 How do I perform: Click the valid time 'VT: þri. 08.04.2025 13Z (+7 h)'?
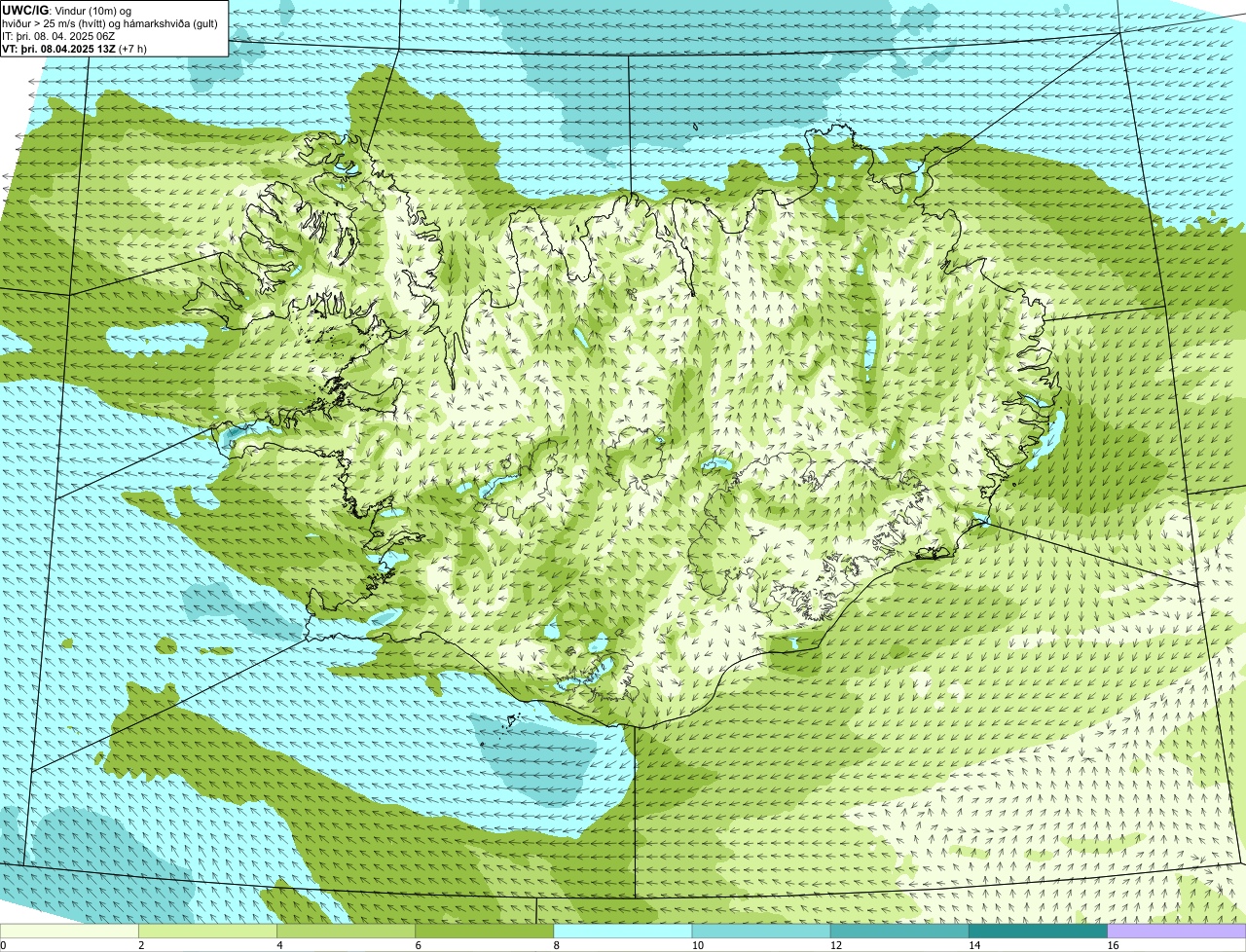coord(75,49)
